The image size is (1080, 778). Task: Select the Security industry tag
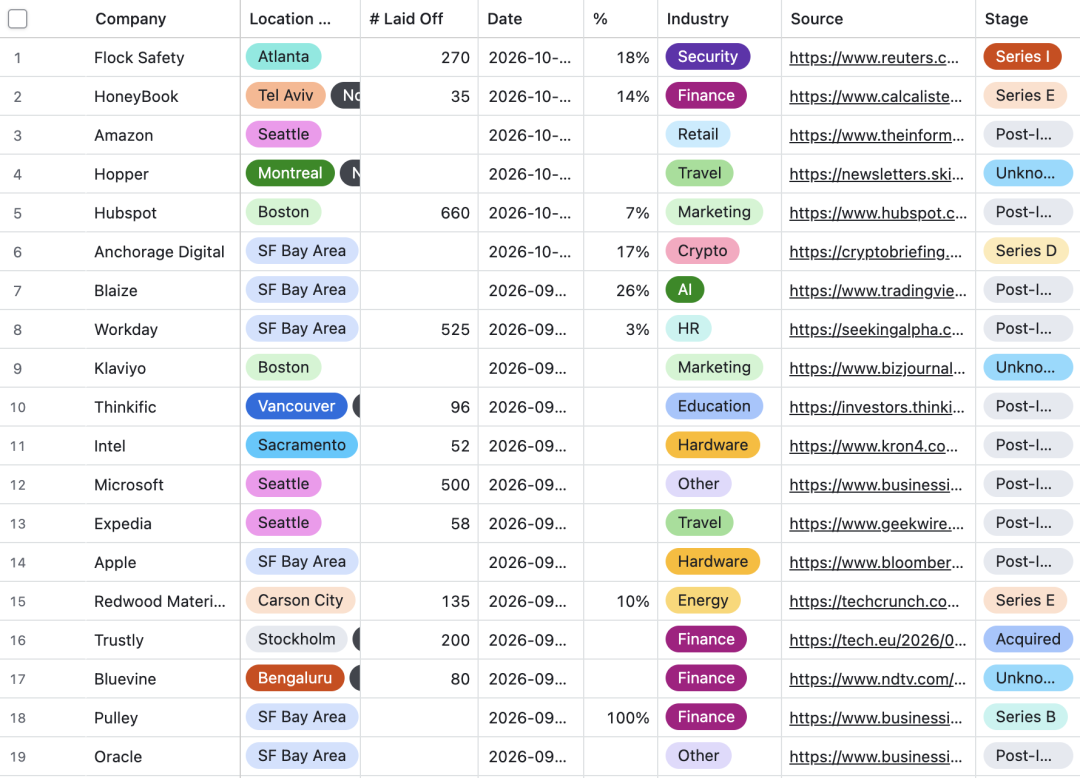(x=707, y=56)
